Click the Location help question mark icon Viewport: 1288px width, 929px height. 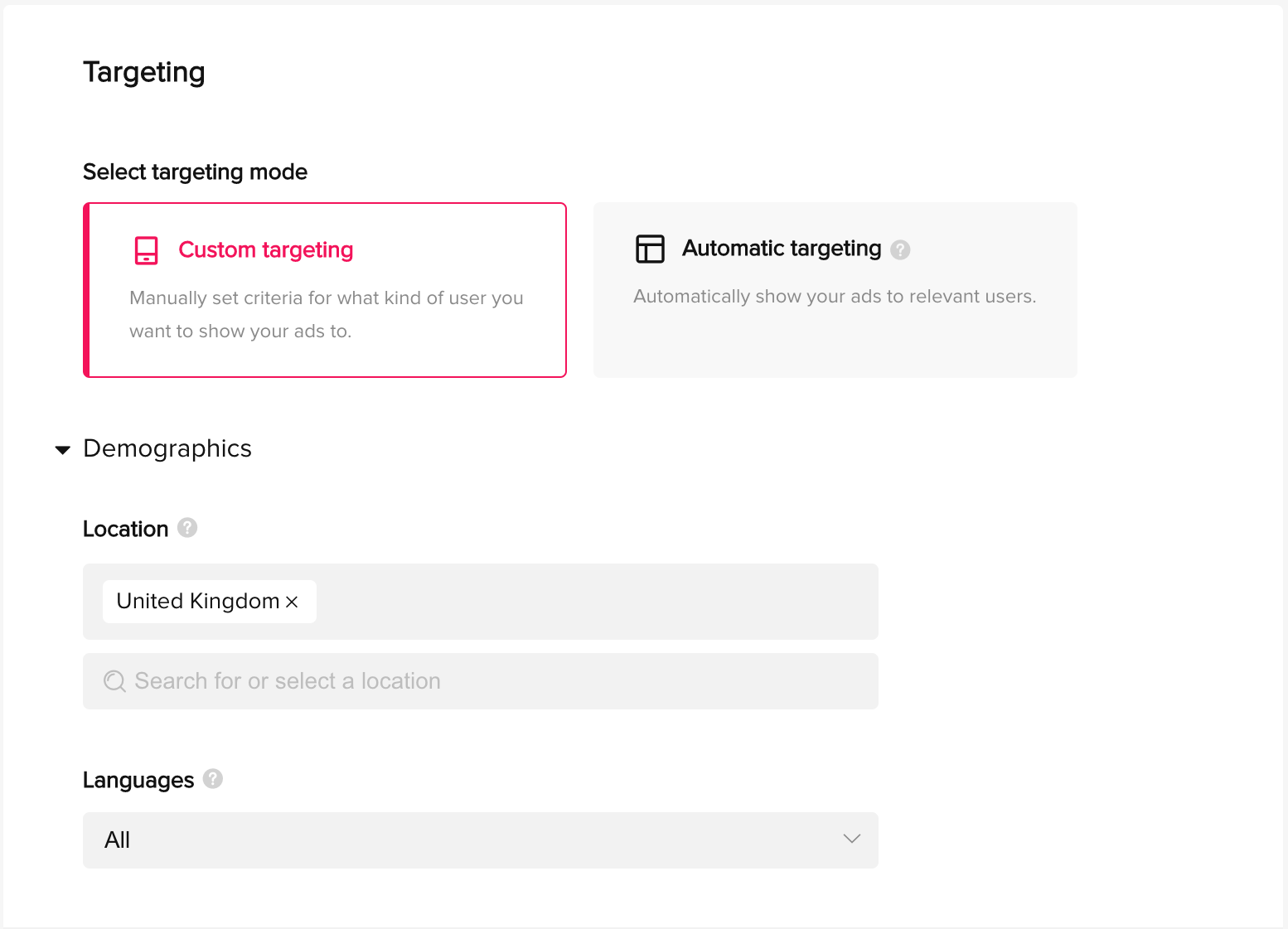(187, 528)
